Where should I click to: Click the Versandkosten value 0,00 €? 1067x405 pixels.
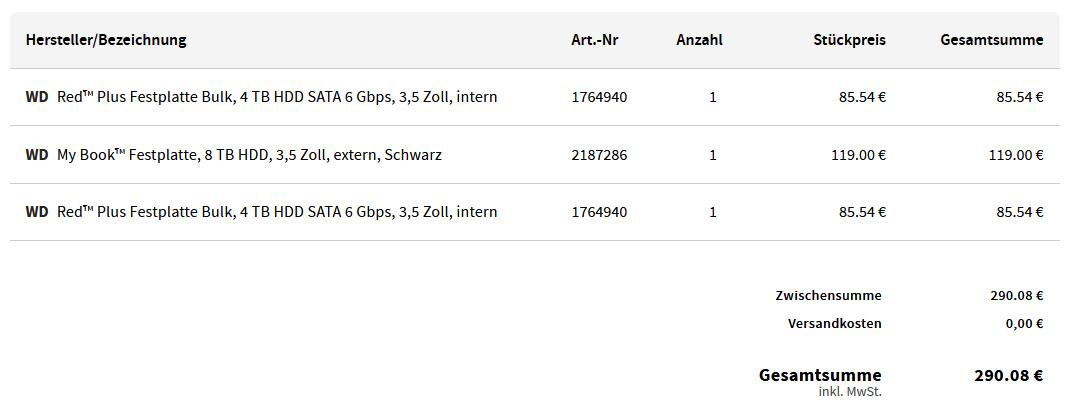[1024, 324]
